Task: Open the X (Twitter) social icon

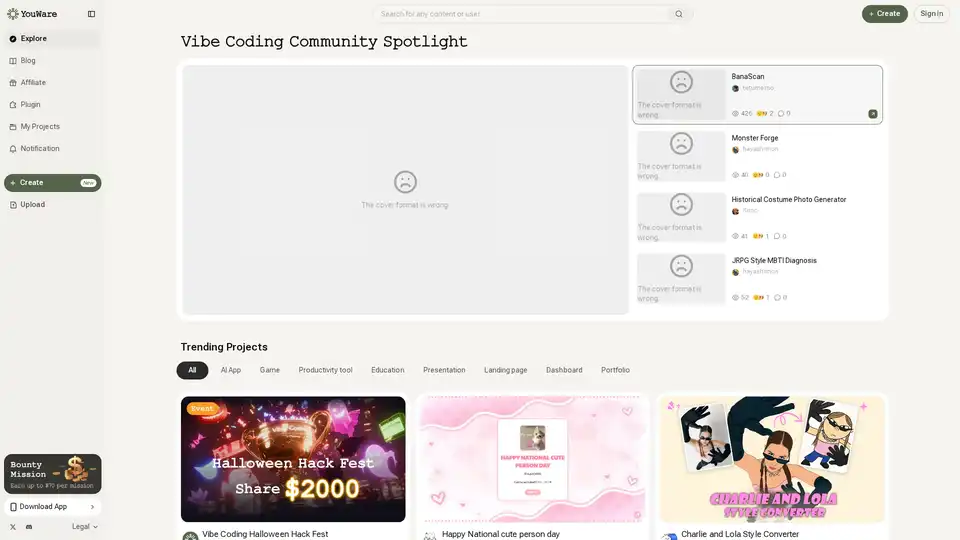Action: point(13,526)
